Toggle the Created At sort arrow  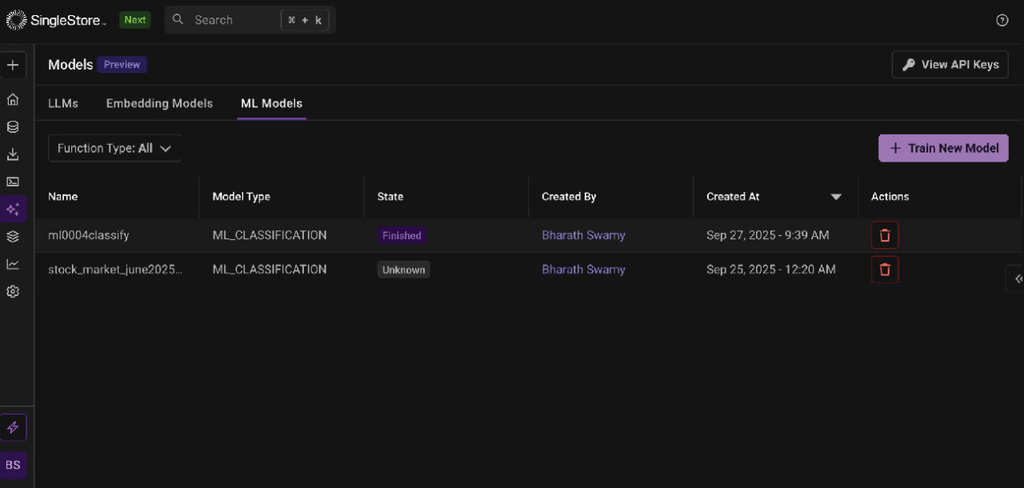coord(836,197)
